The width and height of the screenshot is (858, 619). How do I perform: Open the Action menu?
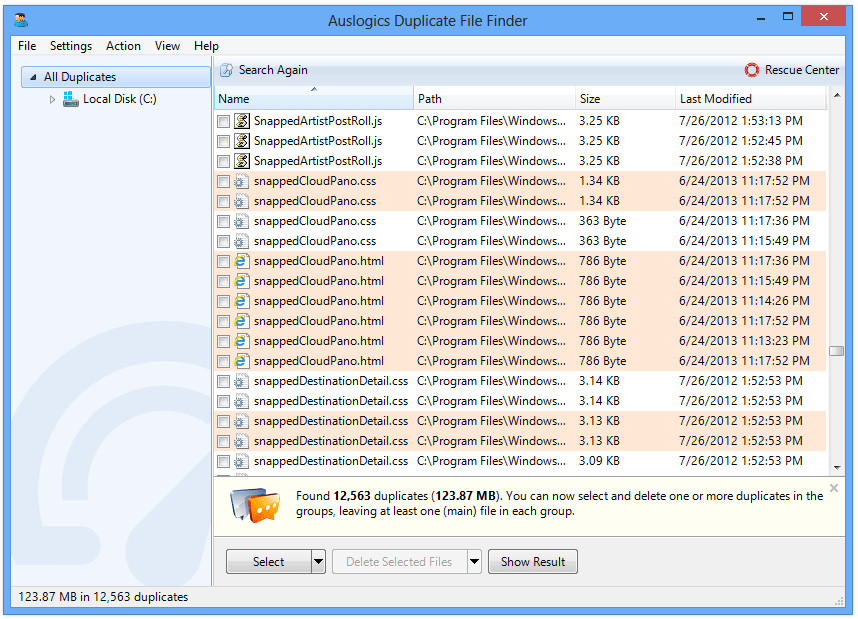tap(123, 46)
